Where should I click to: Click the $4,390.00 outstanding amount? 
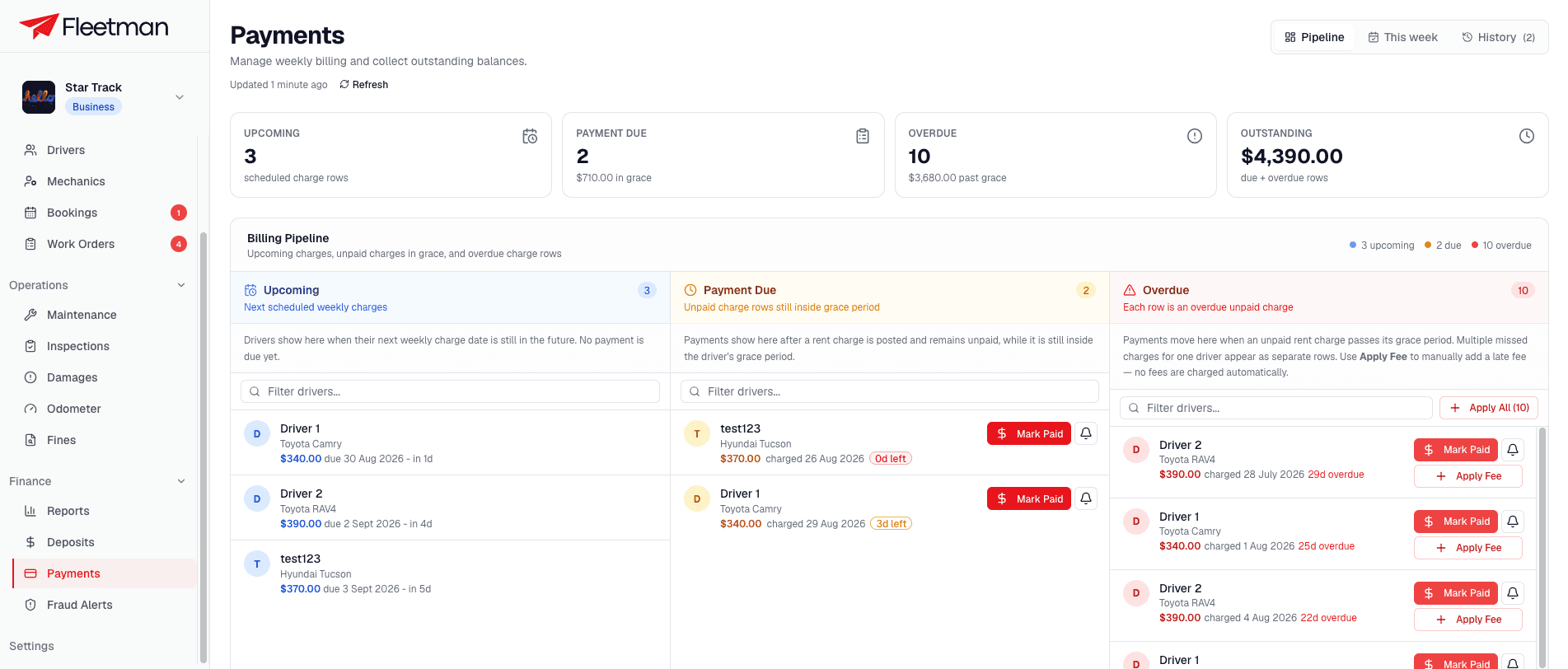(1291, 157)
